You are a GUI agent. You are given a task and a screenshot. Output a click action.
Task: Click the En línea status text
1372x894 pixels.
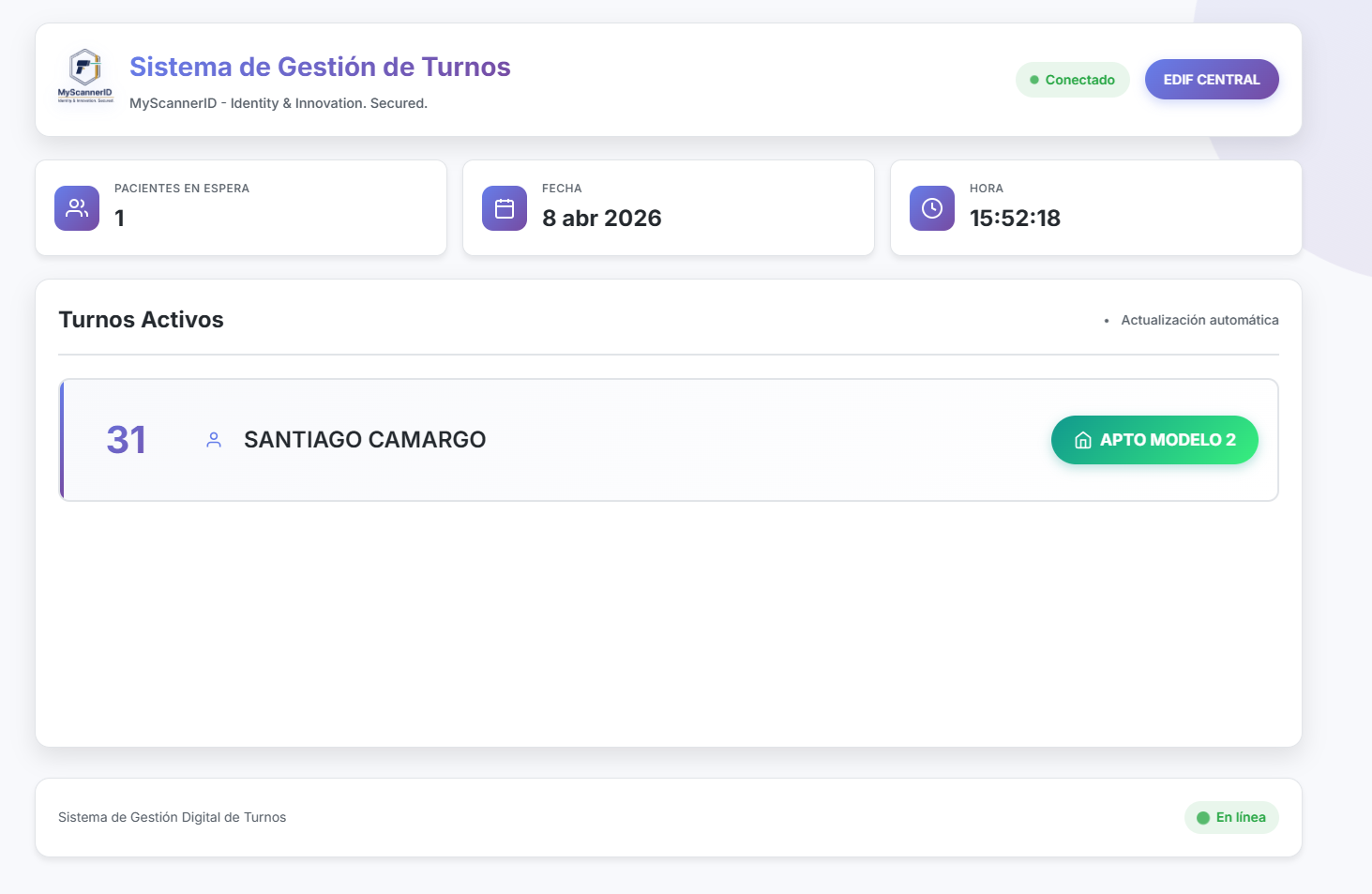pyautogui.click(x=1241, y=817)
